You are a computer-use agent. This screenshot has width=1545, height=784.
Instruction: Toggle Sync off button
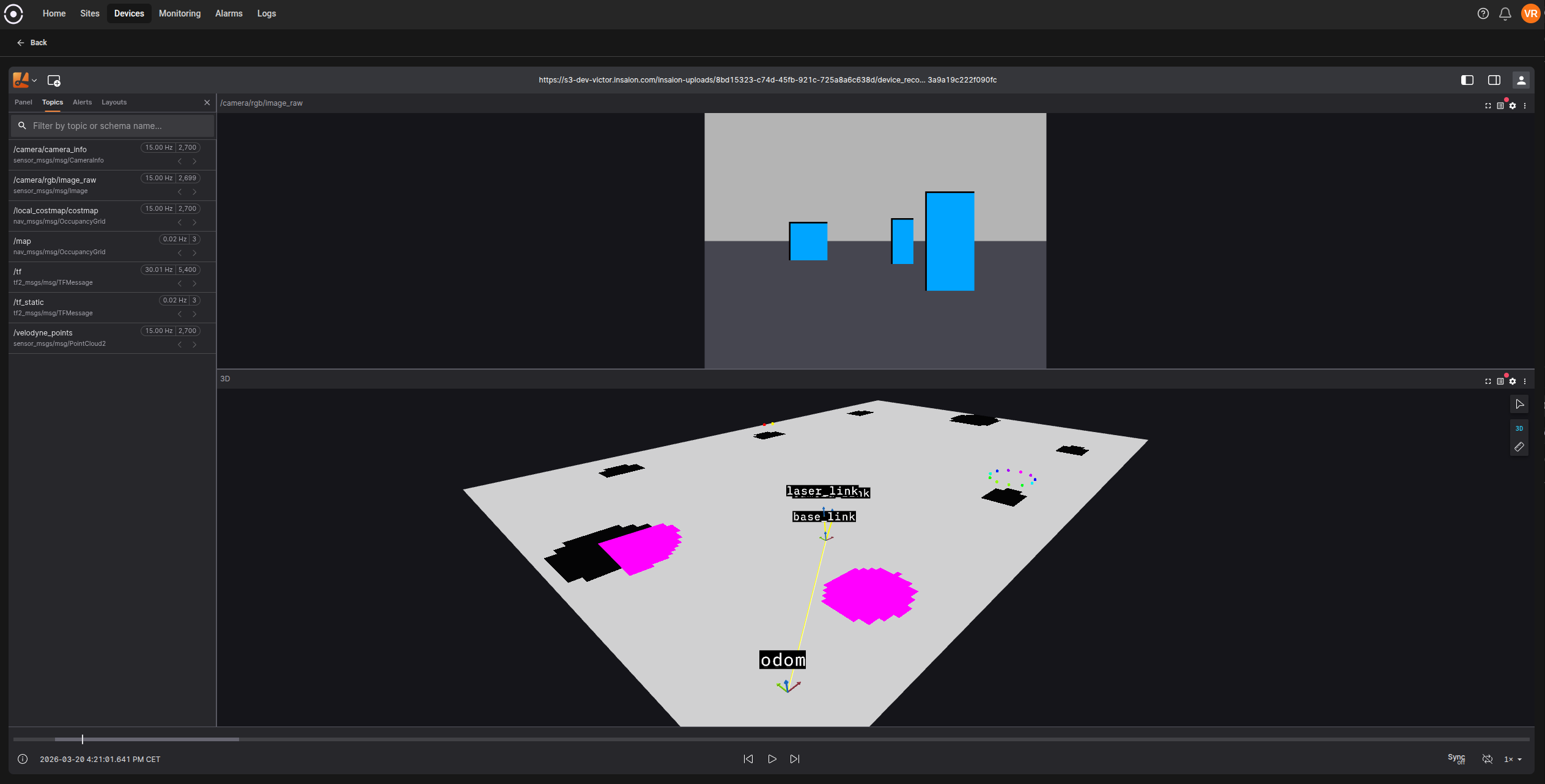coord(1457,759)
